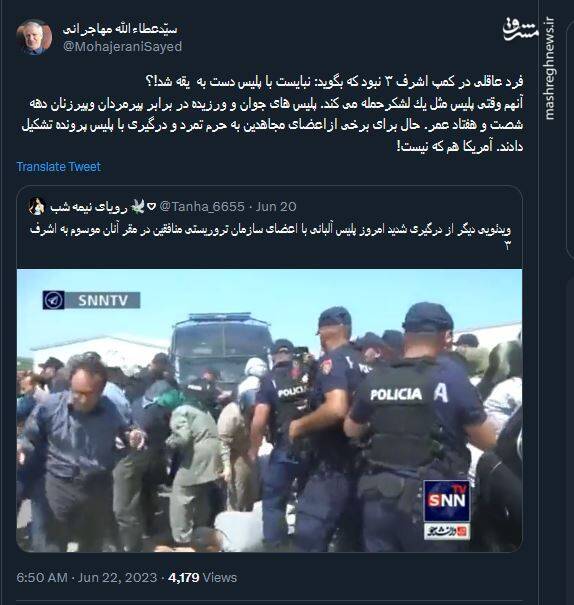Screen dimensions: 574x605
Task: Click the main tweet Persian text body
Action: 272,114
